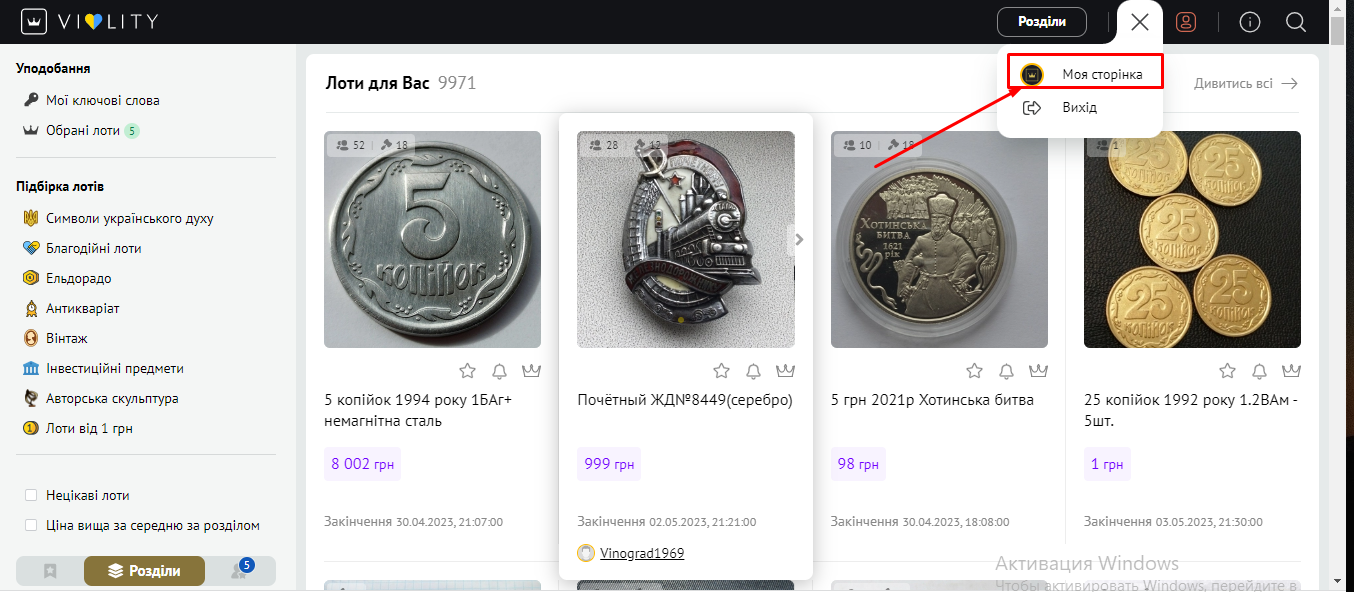1354x592 pixels.
Task: Open seller link Vinograd1969
Action: tap(642, 553)
